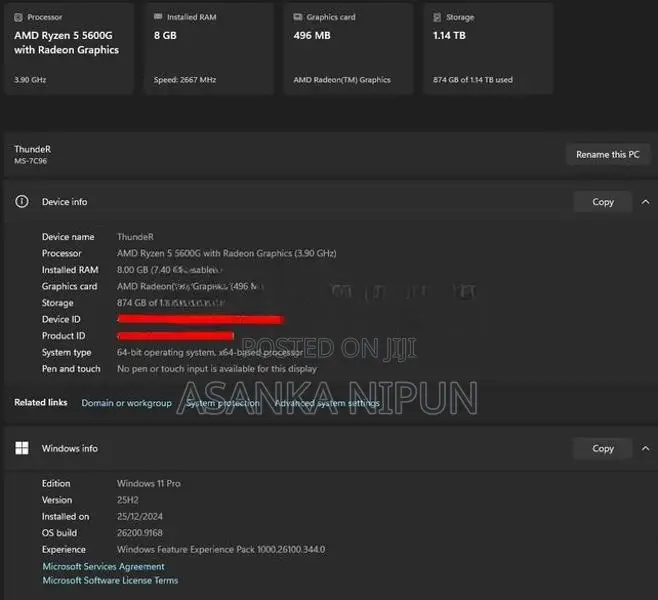This screenshot has width=658, height=600.
Task: Click the 8.00 GB Installed RAM value
Action: pyautogui.click(x=170, y=270)
